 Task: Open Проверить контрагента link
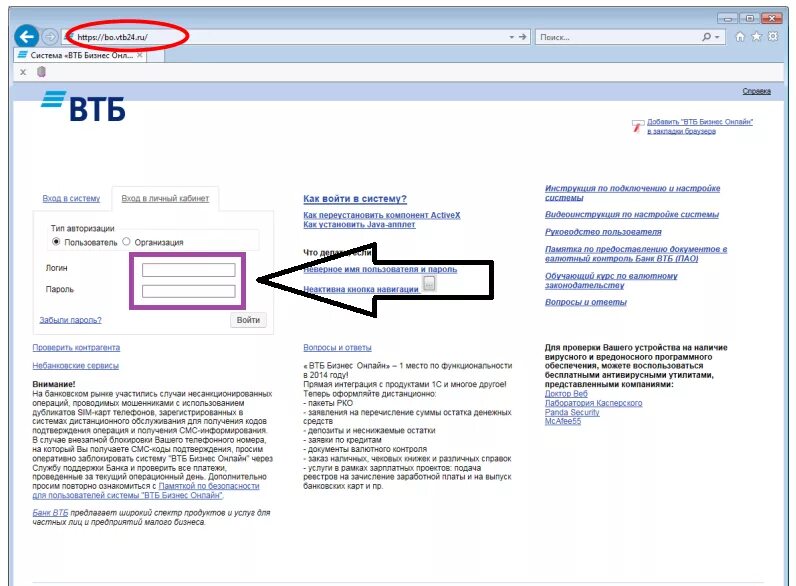[76, 348]
